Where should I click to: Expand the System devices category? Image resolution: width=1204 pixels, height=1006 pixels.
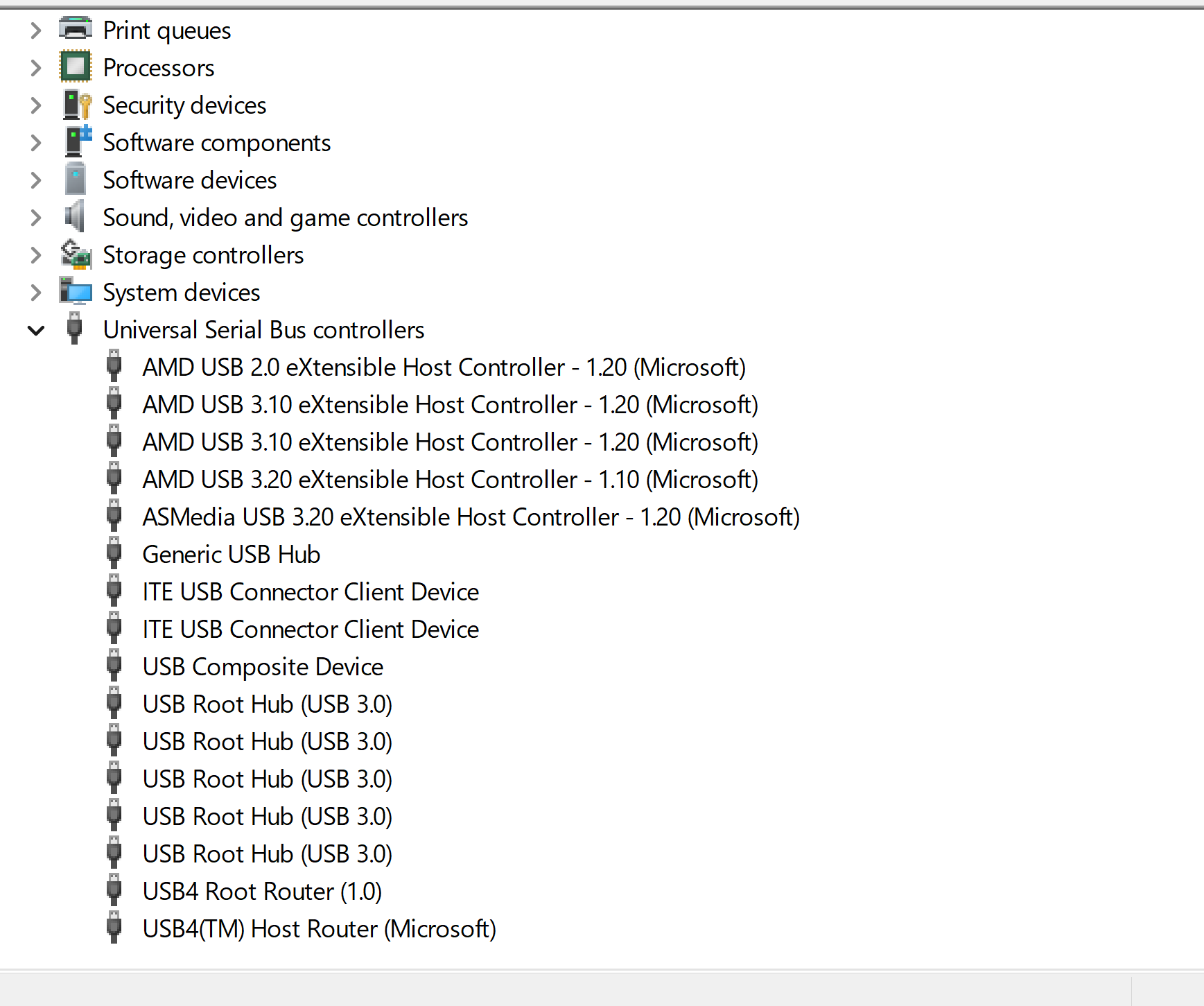[x=36, y=293]
